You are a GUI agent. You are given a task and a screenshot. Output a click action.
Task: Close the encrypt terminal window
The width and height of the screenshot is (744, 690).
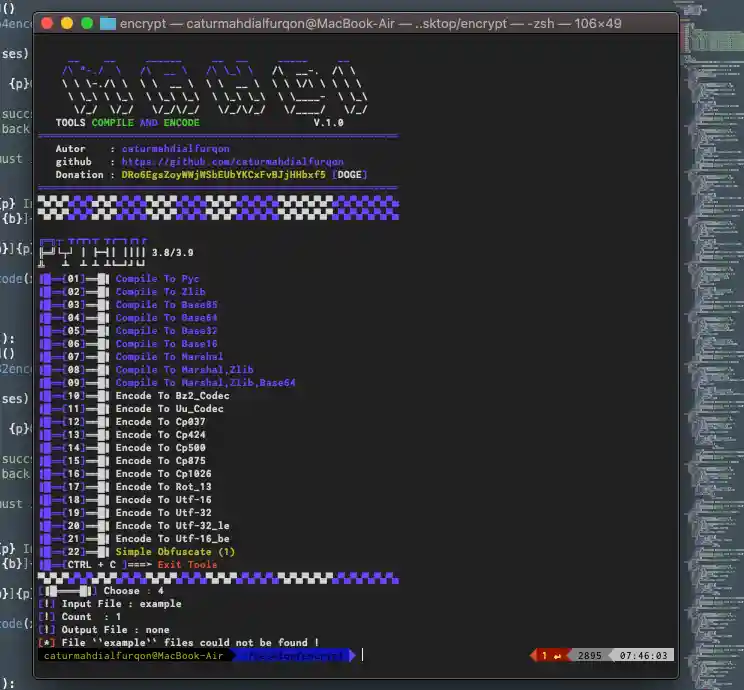(x=47, y=23)
